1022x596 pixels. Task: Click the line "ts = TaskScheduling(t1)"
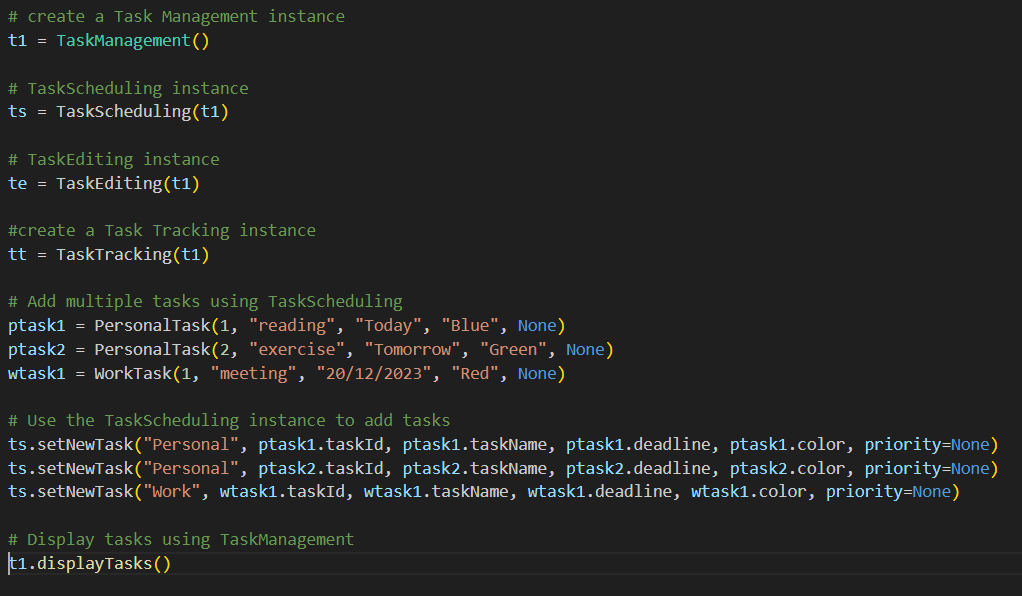pyautogui.click(x=118, y=112)
